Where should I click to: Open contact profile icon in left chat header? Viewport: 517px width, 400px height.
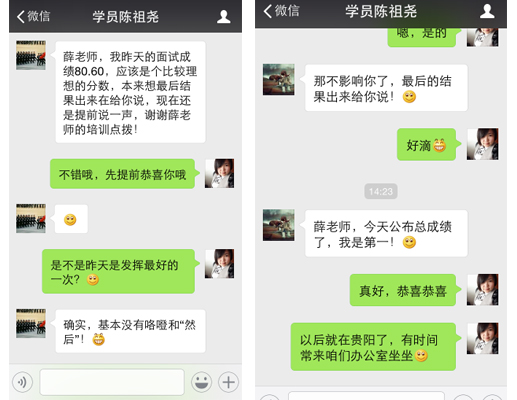point(224,17)
